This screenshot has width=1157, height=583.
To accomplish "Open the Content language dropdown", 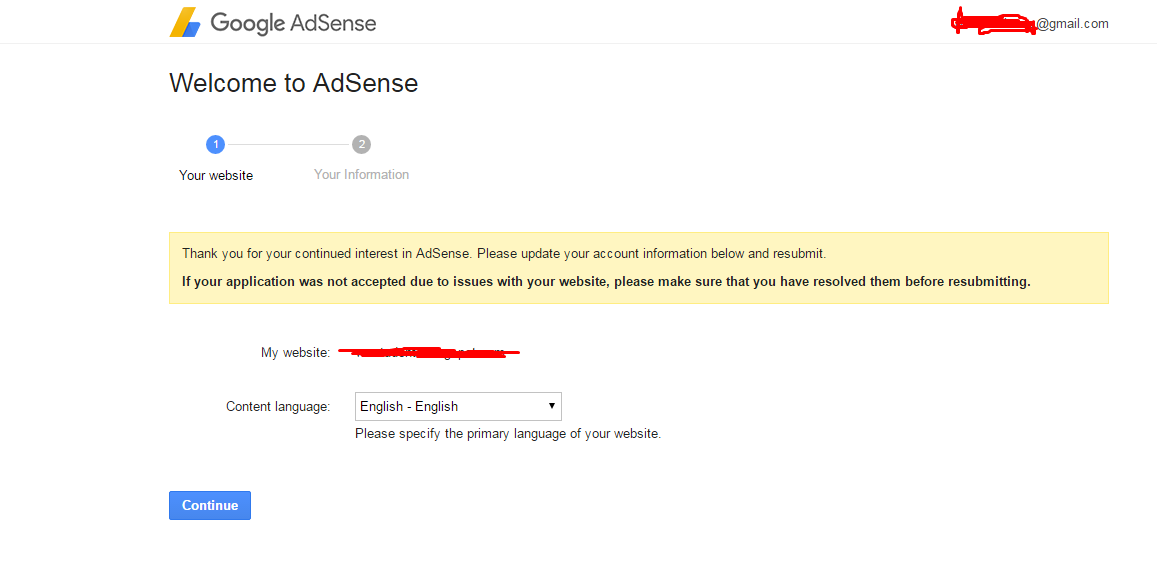I will coord(457,406).
